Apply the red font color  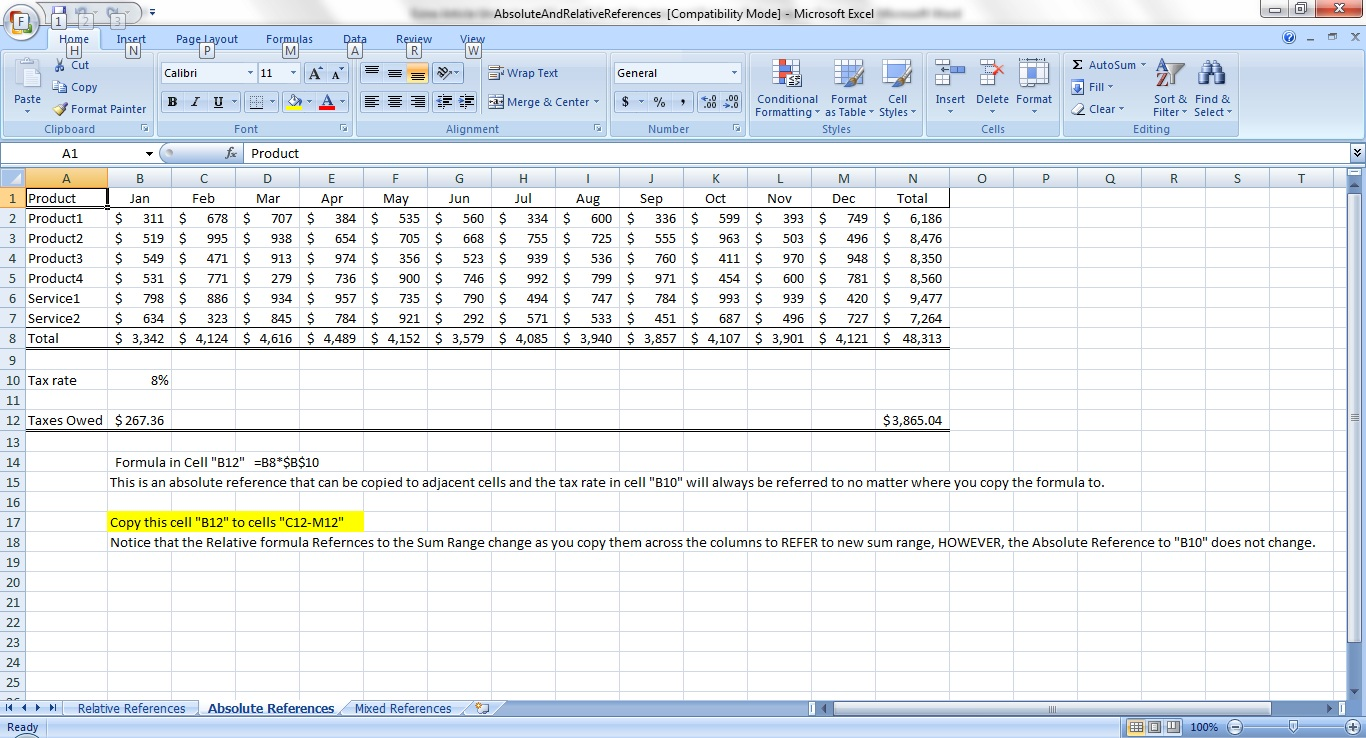[x=326, y=102]
